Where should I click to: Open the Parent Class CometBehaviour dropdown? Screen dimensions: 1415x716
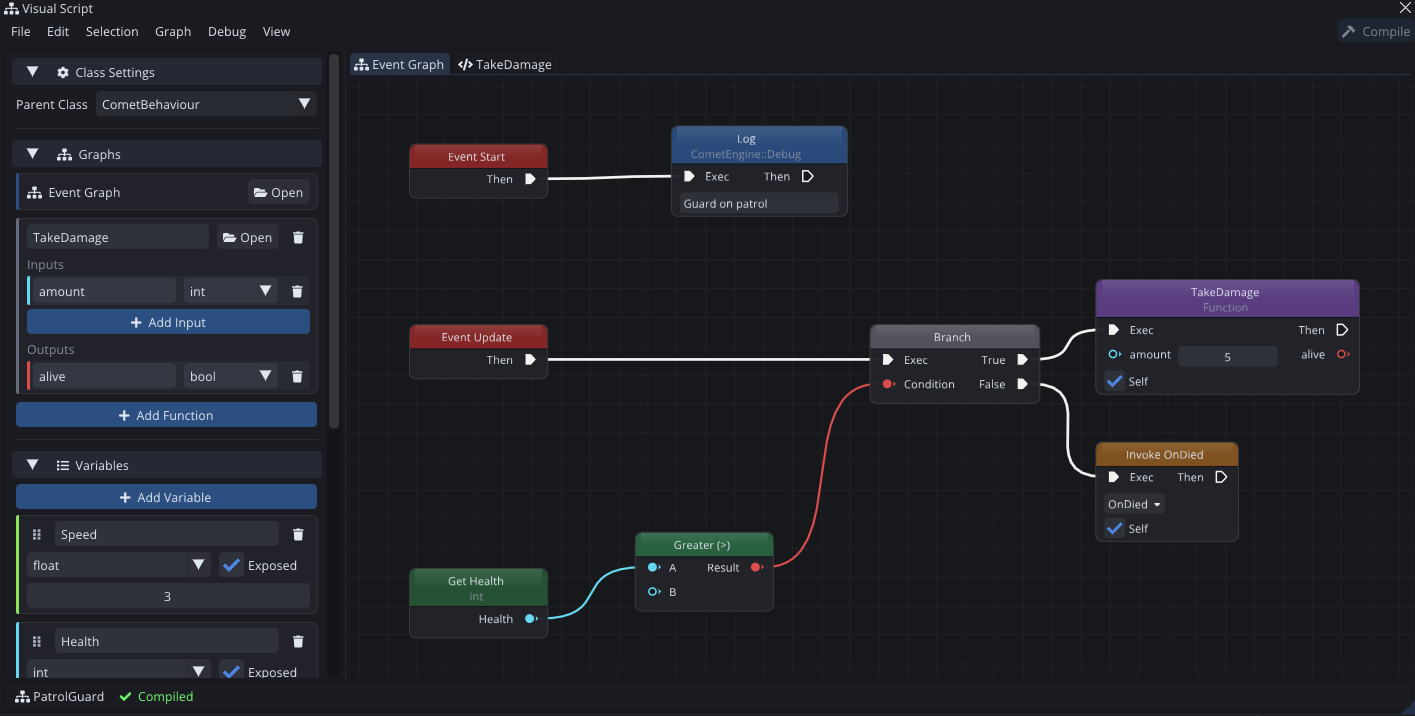click(x=206, y=104)
